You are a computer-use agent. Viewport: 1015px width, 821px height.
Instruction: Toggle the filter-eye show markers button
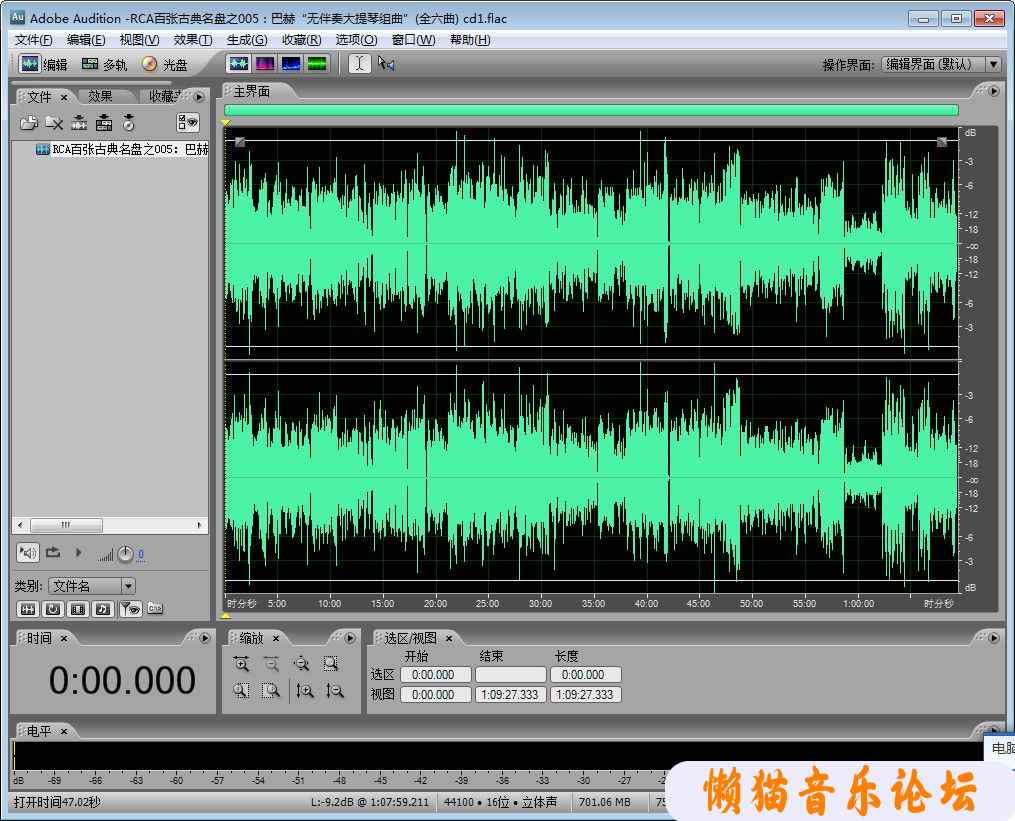pos(131,609)
